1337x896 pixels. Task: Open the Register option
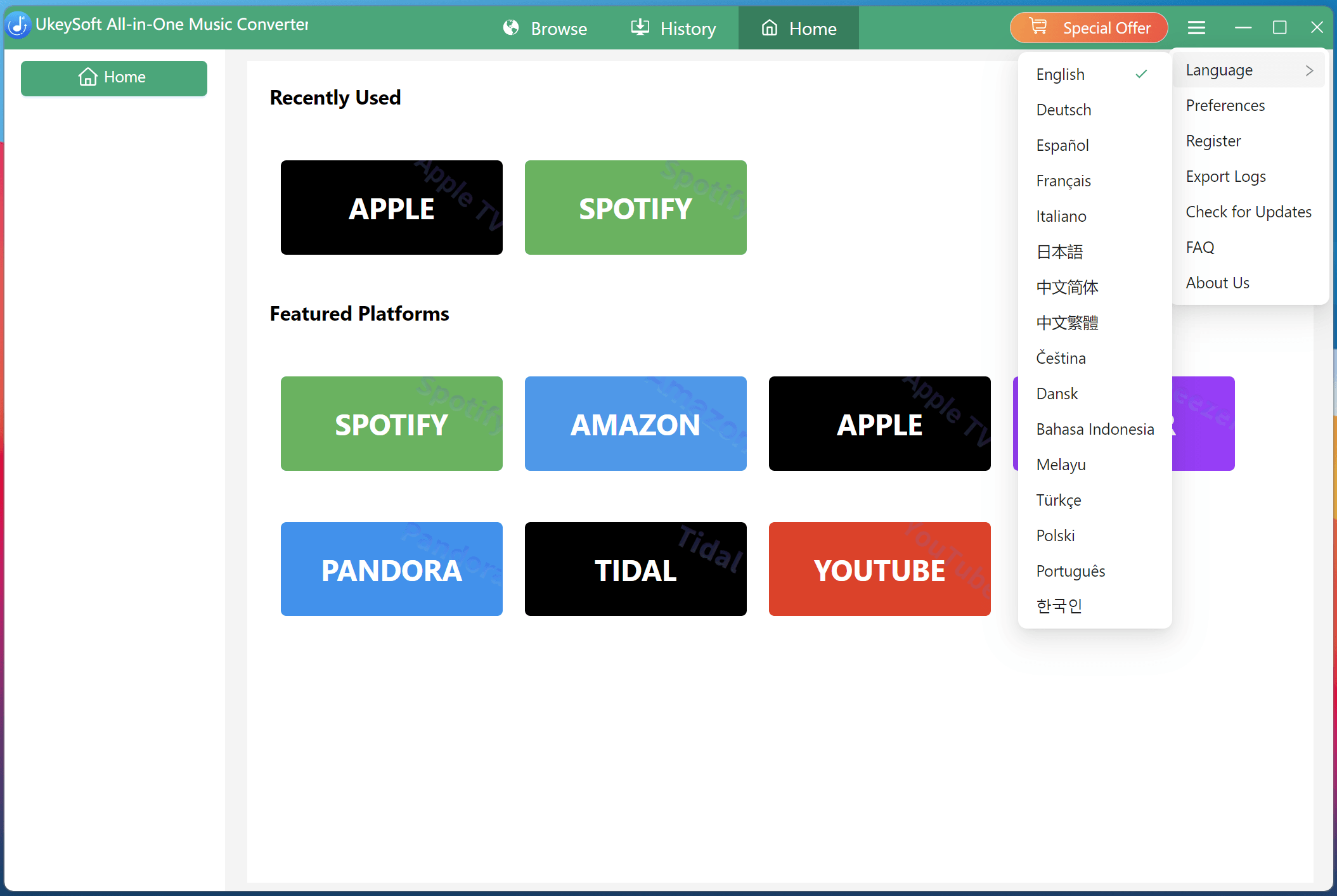1213,140
